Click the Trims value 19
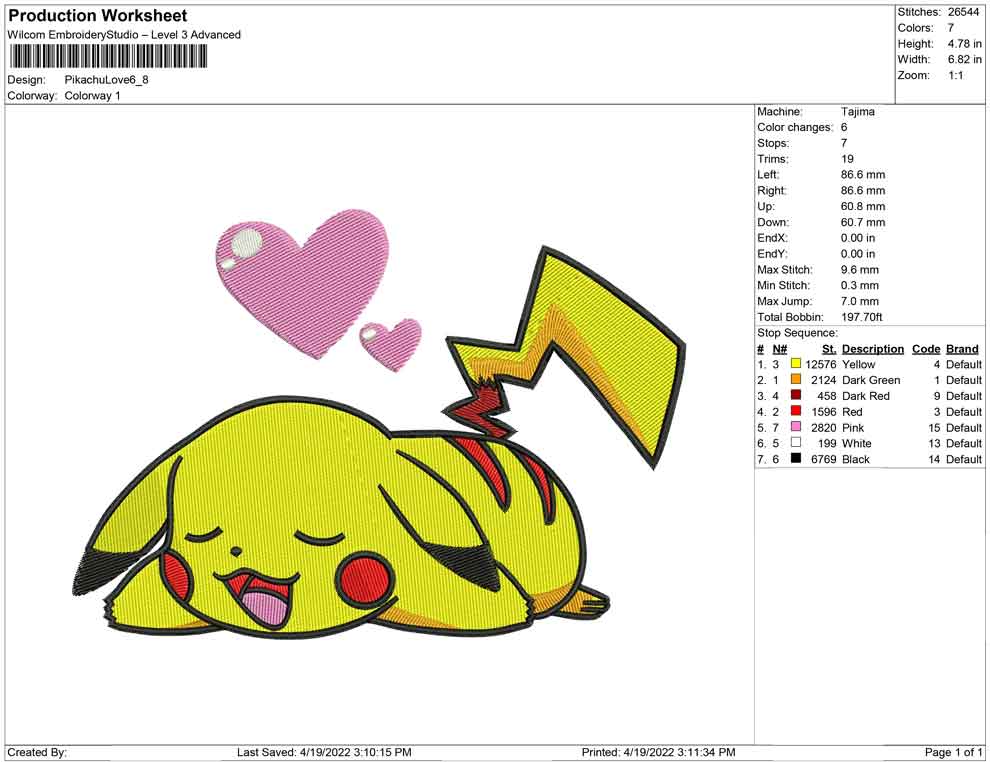The image size is (990, 762). 847,159
